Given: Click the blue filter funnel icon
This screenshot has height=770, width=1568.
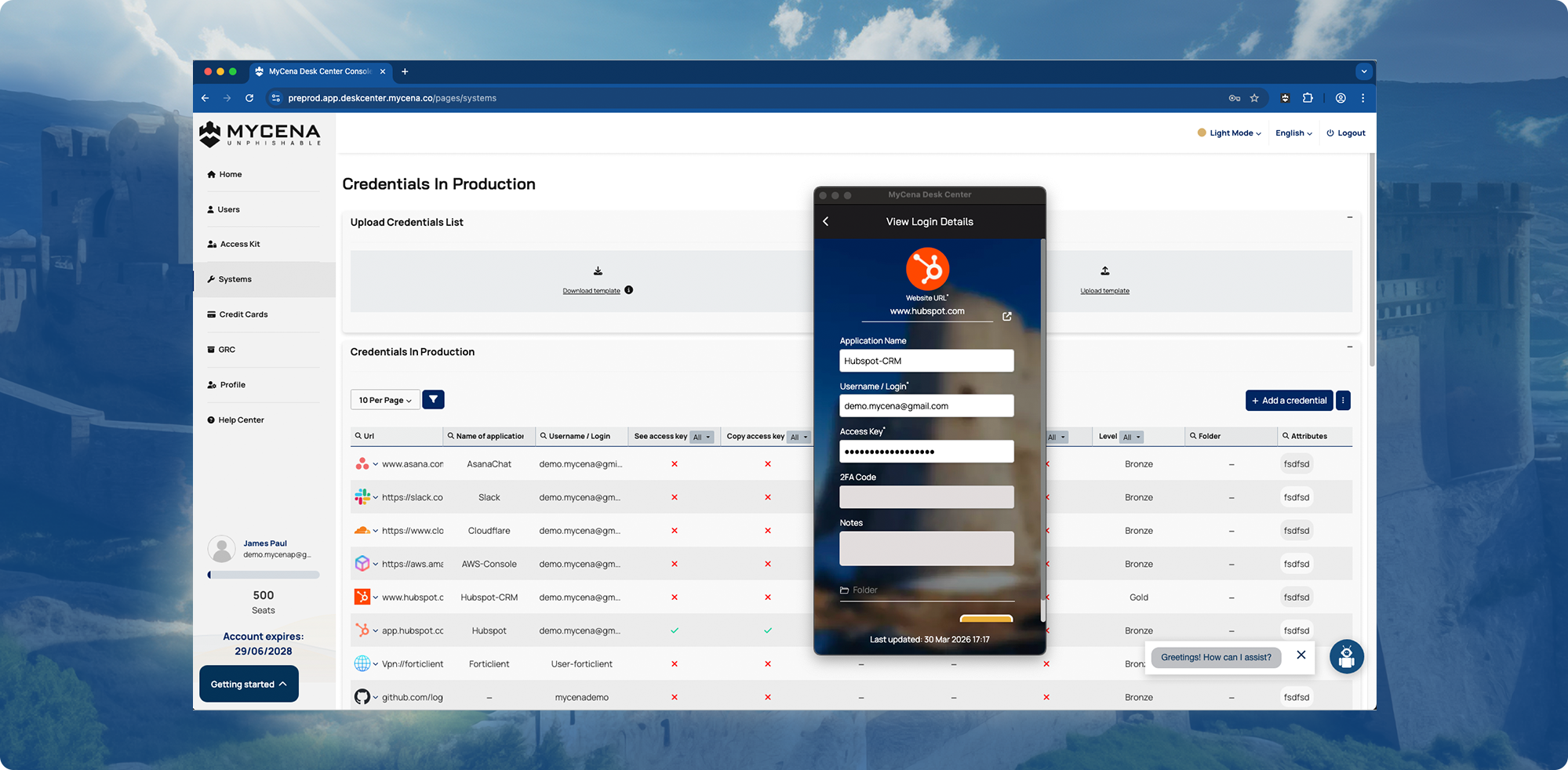Looking at the screenshot, I should [x=433, y=400].
